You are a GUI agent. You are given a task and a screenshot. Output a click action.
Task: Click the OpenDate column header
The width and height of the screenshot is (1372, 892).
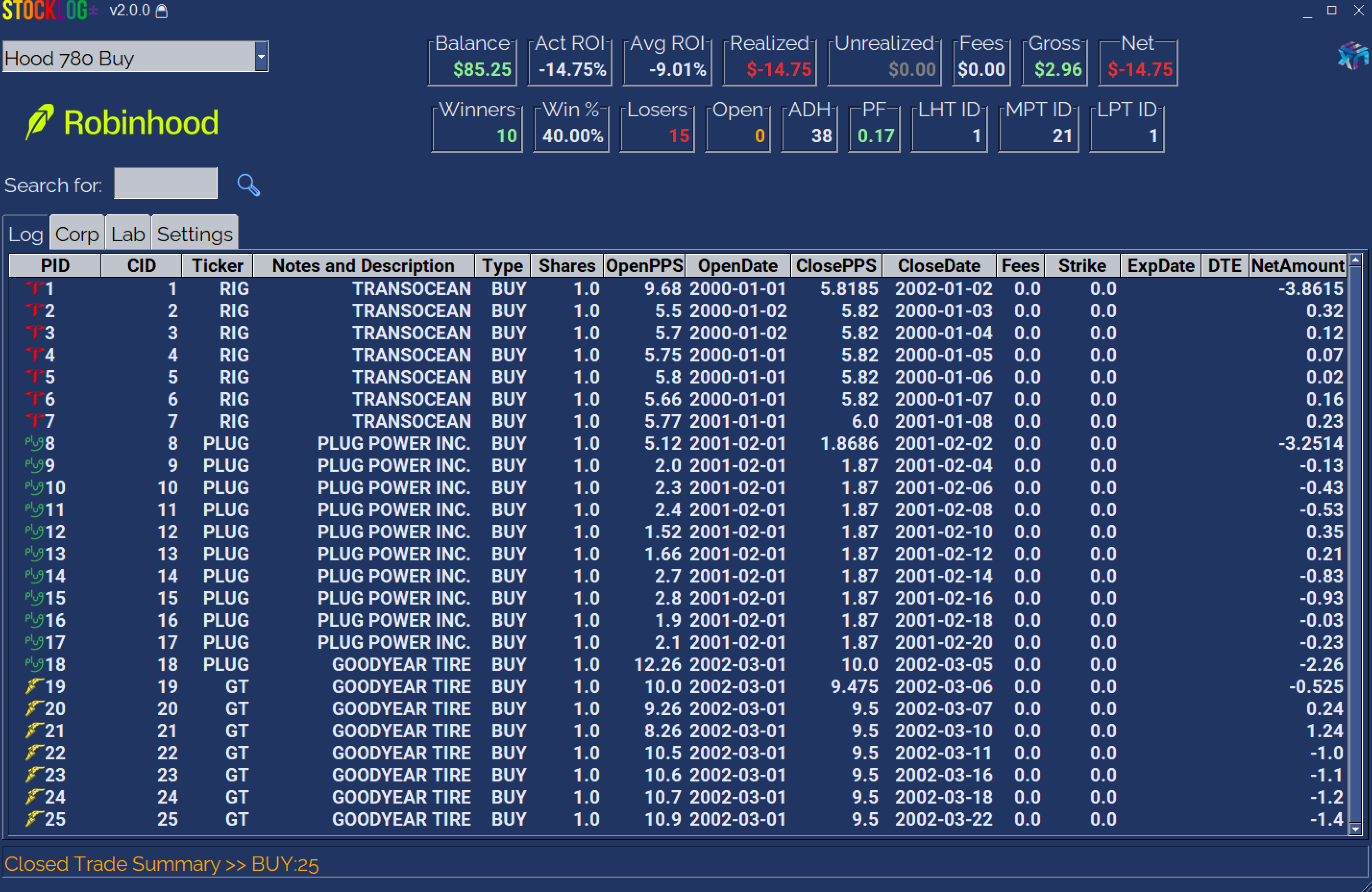click(737, 266)
